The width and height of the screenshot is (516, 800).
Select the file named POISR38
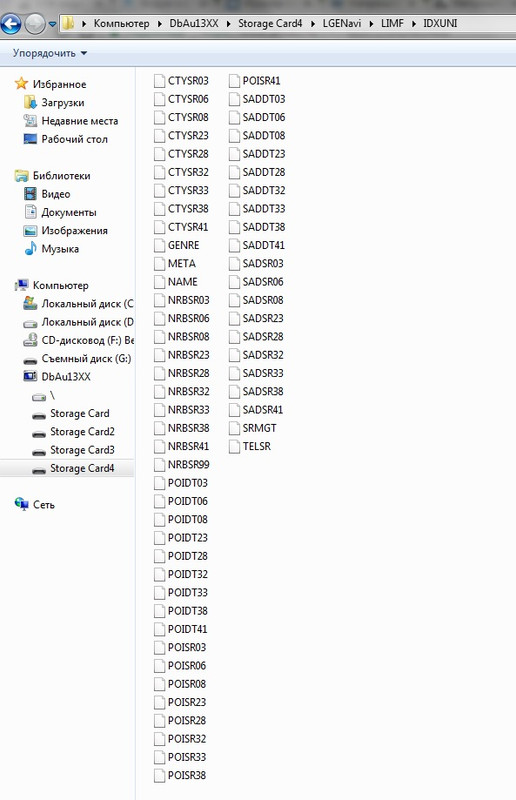[187, 776]
